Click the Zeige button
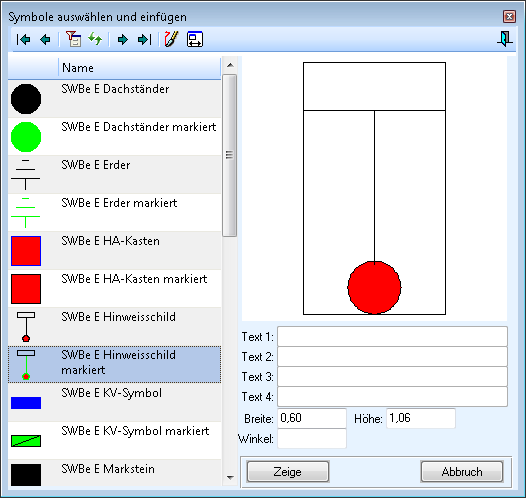Screen dimensions: 526x498 [288, 472]
